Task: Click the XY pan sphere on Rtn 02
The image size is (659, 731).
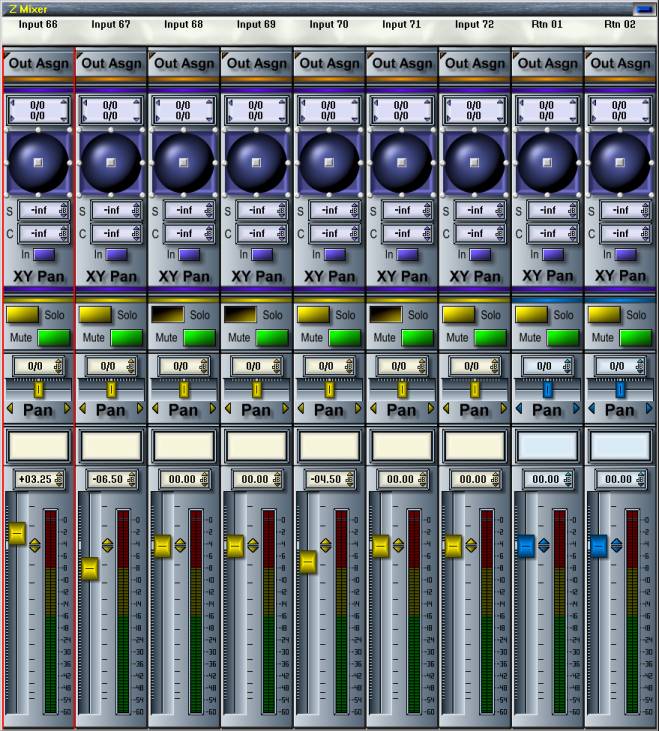Action: click(620, 161)
